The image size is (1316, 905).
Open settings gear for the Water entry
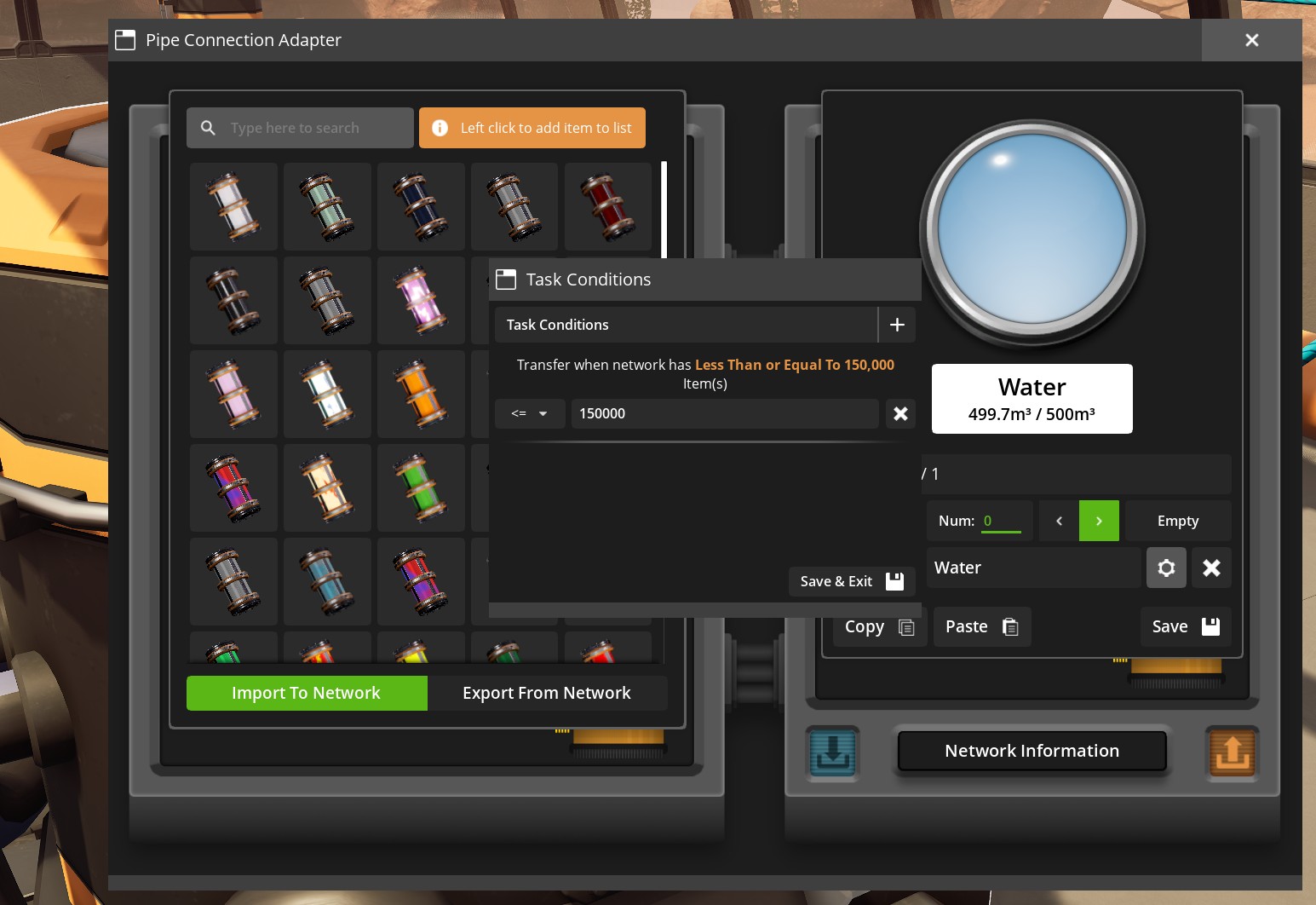coord(1166,568)
